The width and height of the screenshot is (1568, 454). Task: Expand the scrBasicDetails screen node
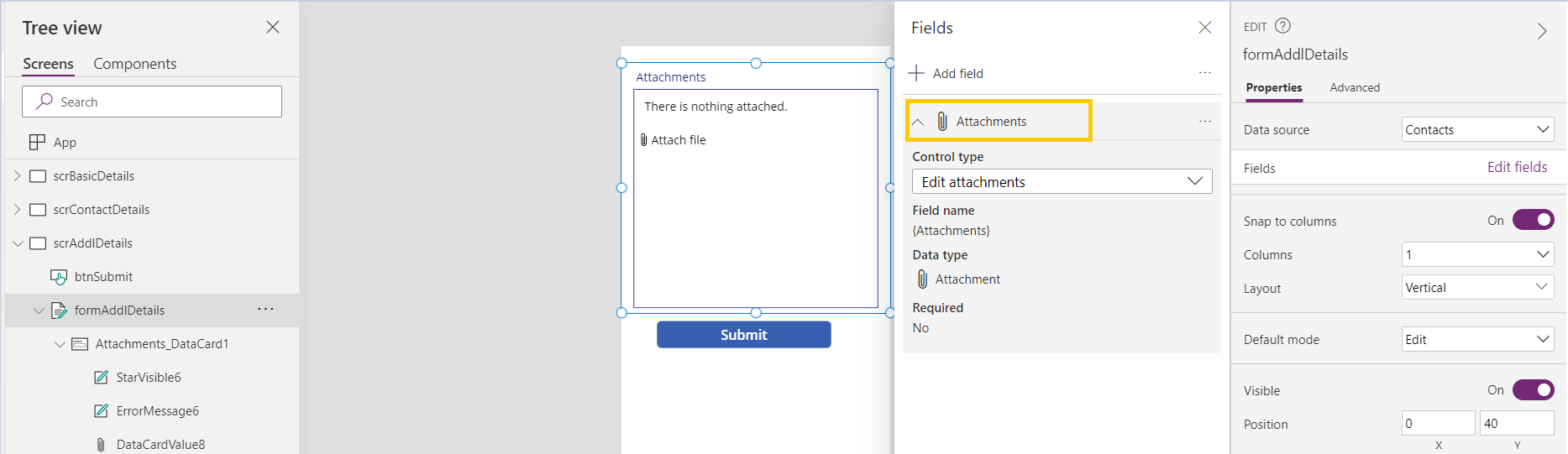click(18, 176)
